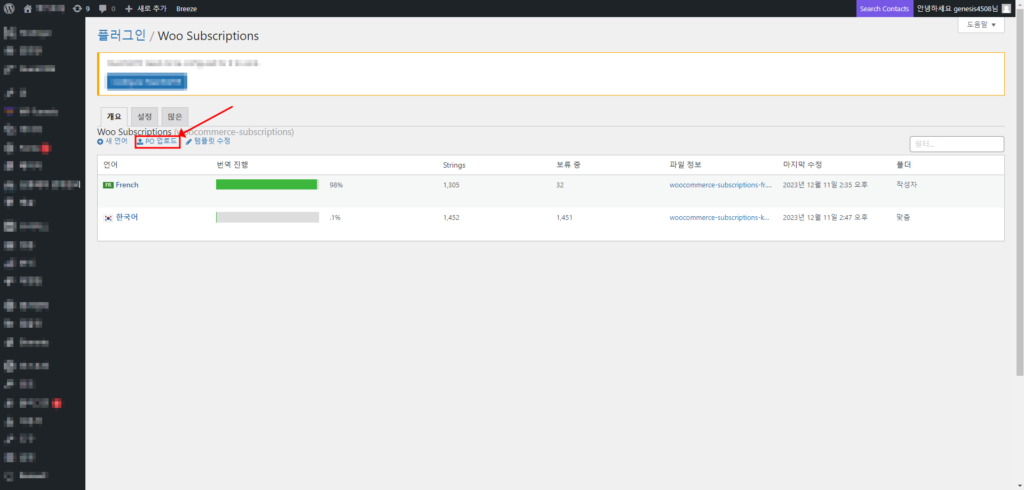
Task: Click the 템플릿 수정 link
Action: 208,141
